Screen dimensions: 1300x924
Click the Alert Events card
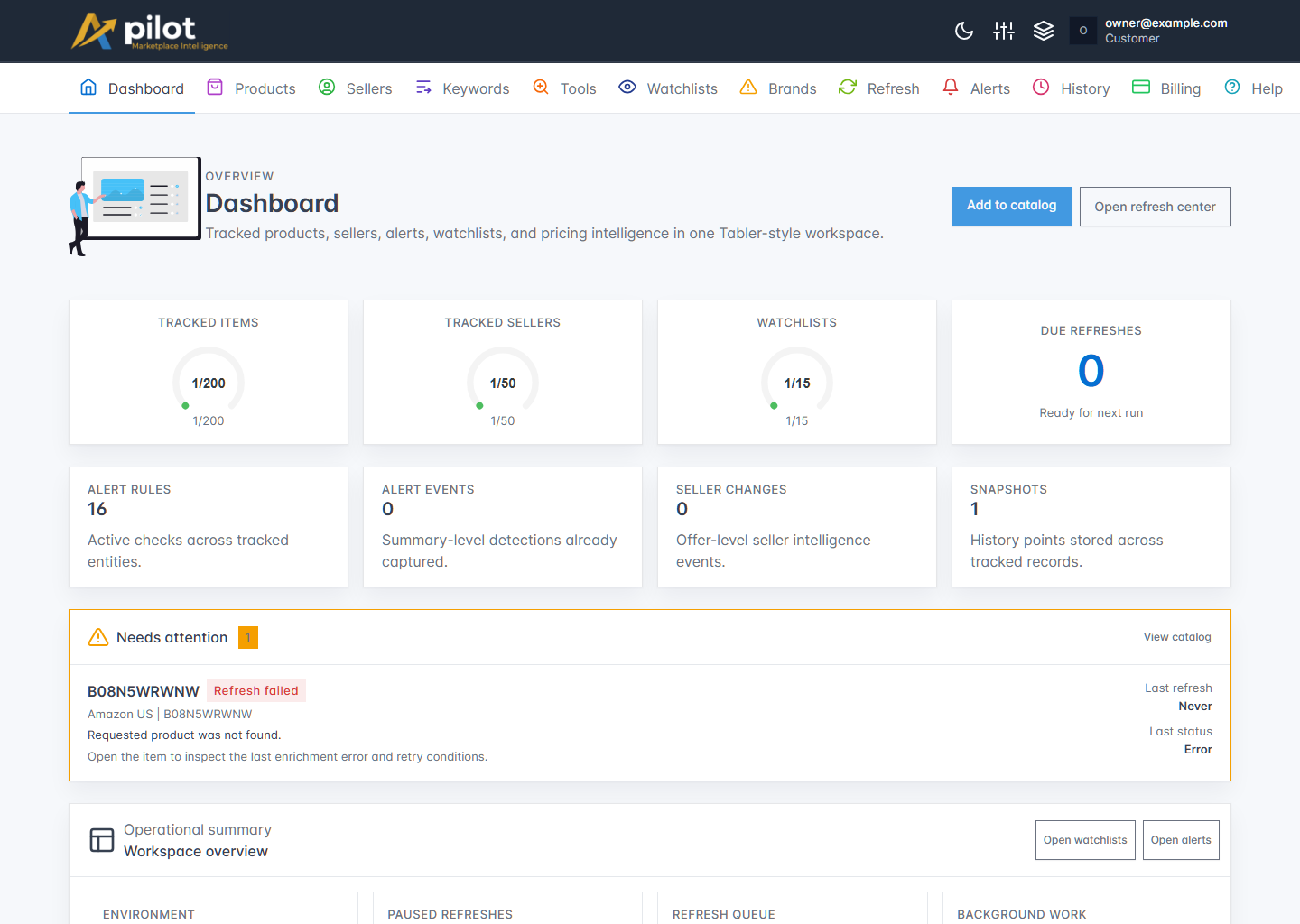click(503, 527)
